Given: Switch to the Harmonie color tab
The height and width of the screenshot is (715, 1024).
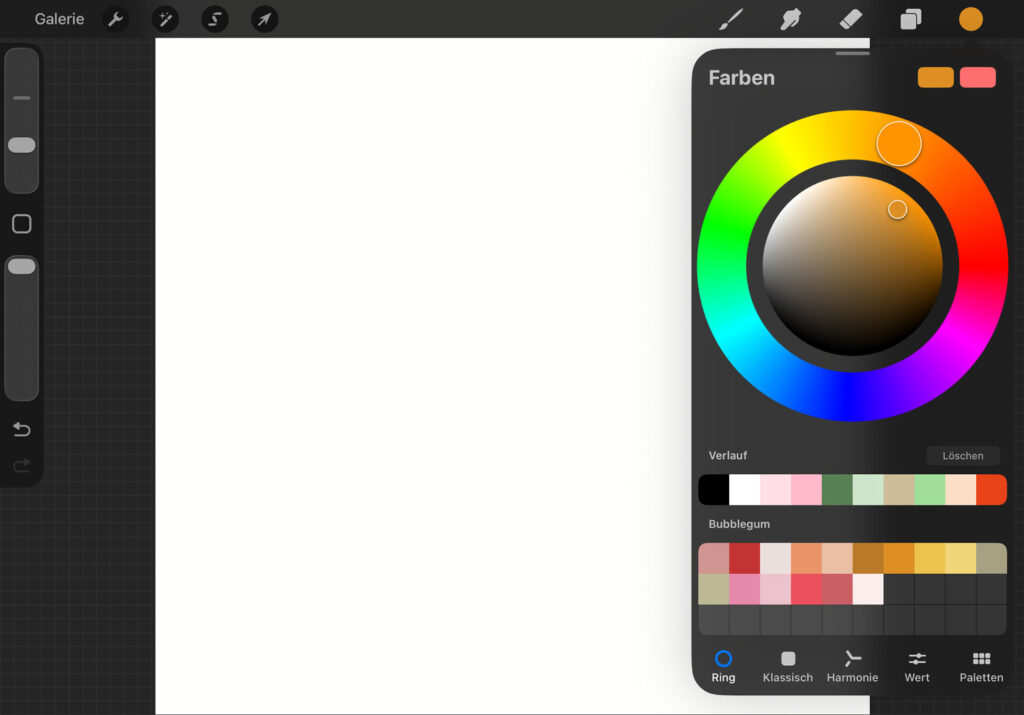Looking at the screenshot, I should tap(852, 667).
